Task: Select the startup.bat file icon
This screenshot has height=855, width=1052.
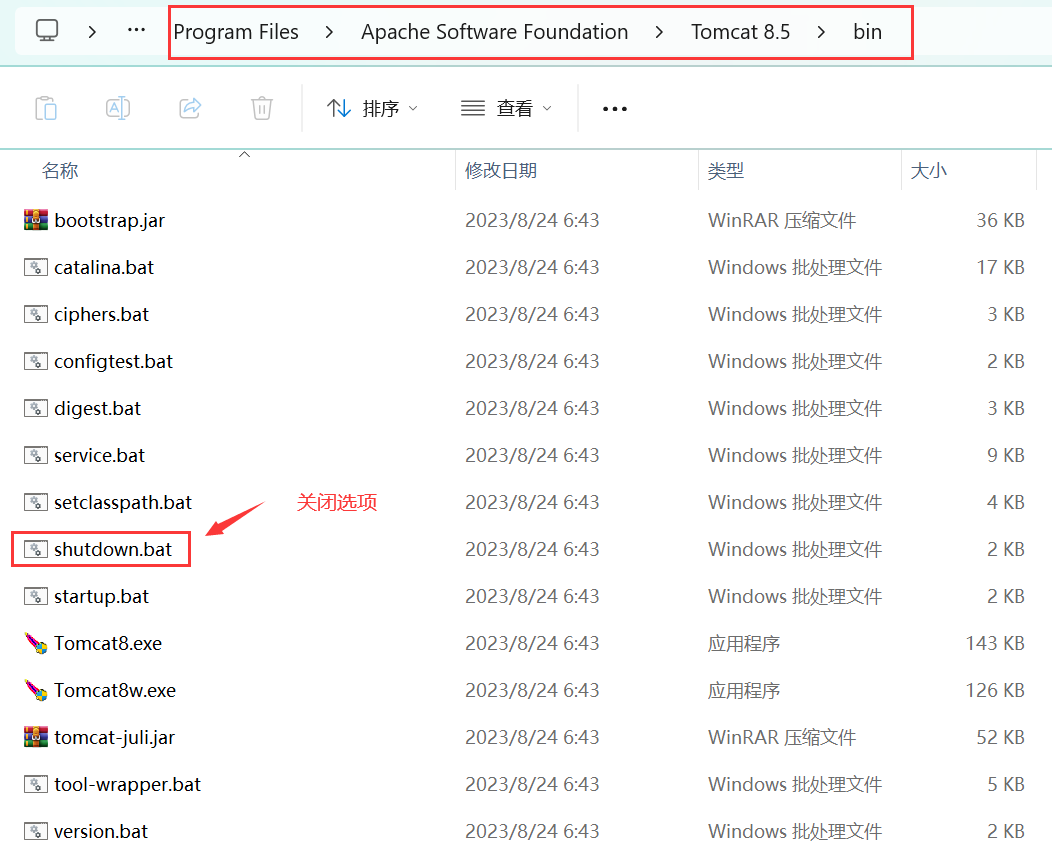Action: [36, 596]
